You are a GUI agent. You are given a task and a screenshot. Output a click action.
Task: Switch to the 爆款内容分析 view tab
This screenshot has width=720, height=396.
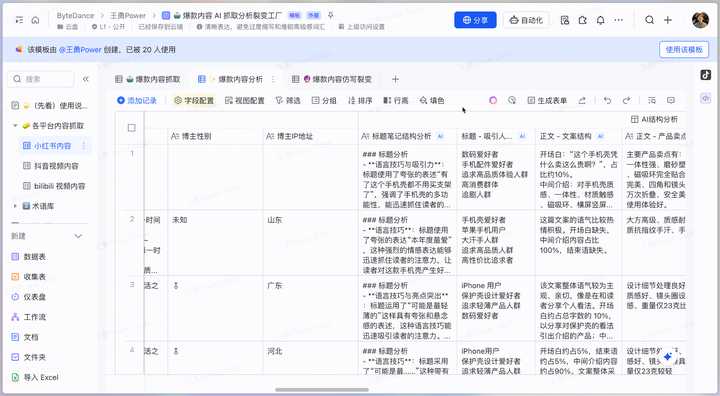tap(230, 79)
